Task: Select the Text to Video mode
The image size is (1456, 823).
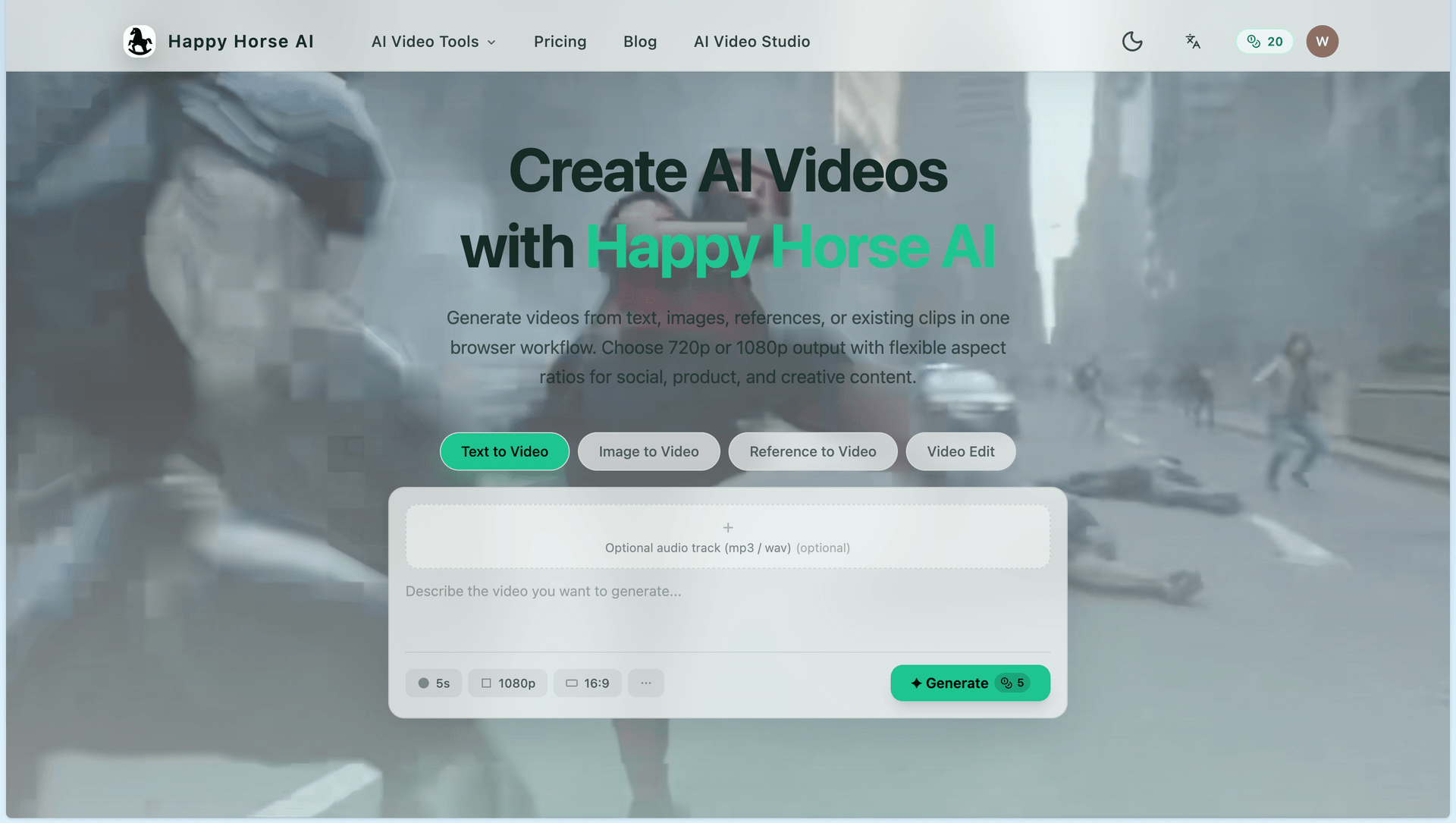Action: point(504,451)
